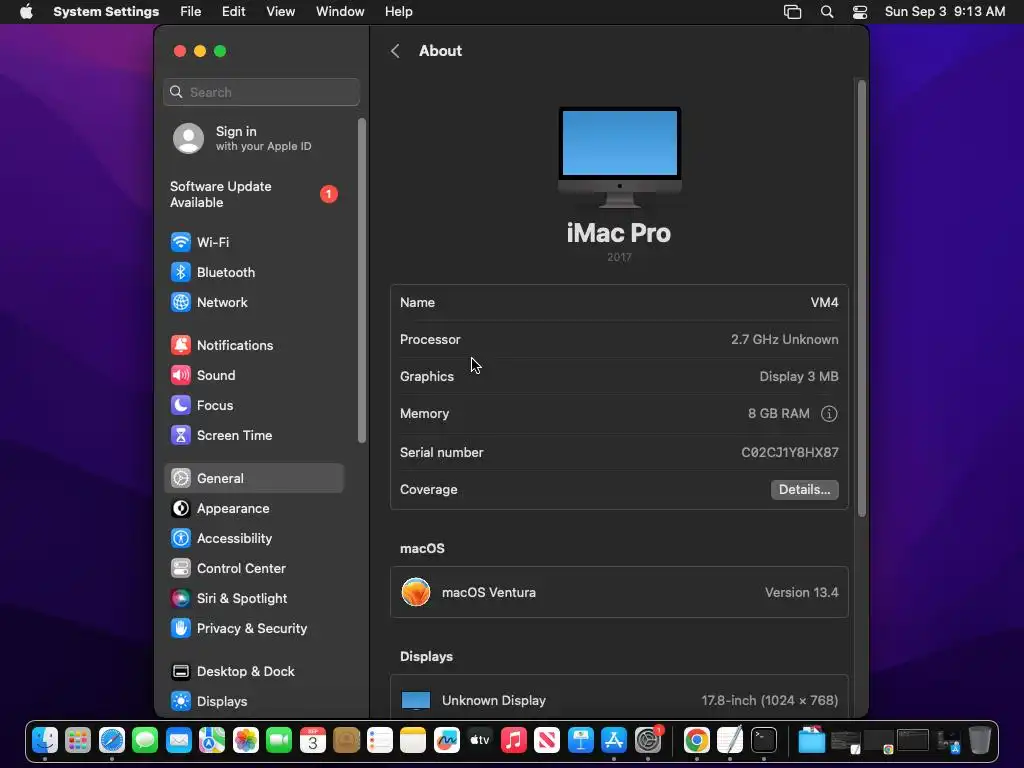Open Maps from the Dock

212,741
